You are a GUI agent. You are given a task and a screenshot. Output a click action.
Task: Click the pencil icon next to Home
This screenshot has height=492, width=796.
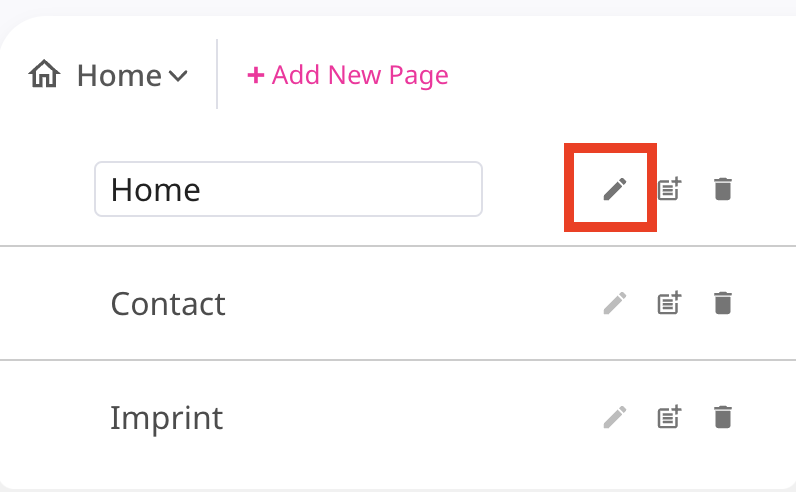(615, 189)
